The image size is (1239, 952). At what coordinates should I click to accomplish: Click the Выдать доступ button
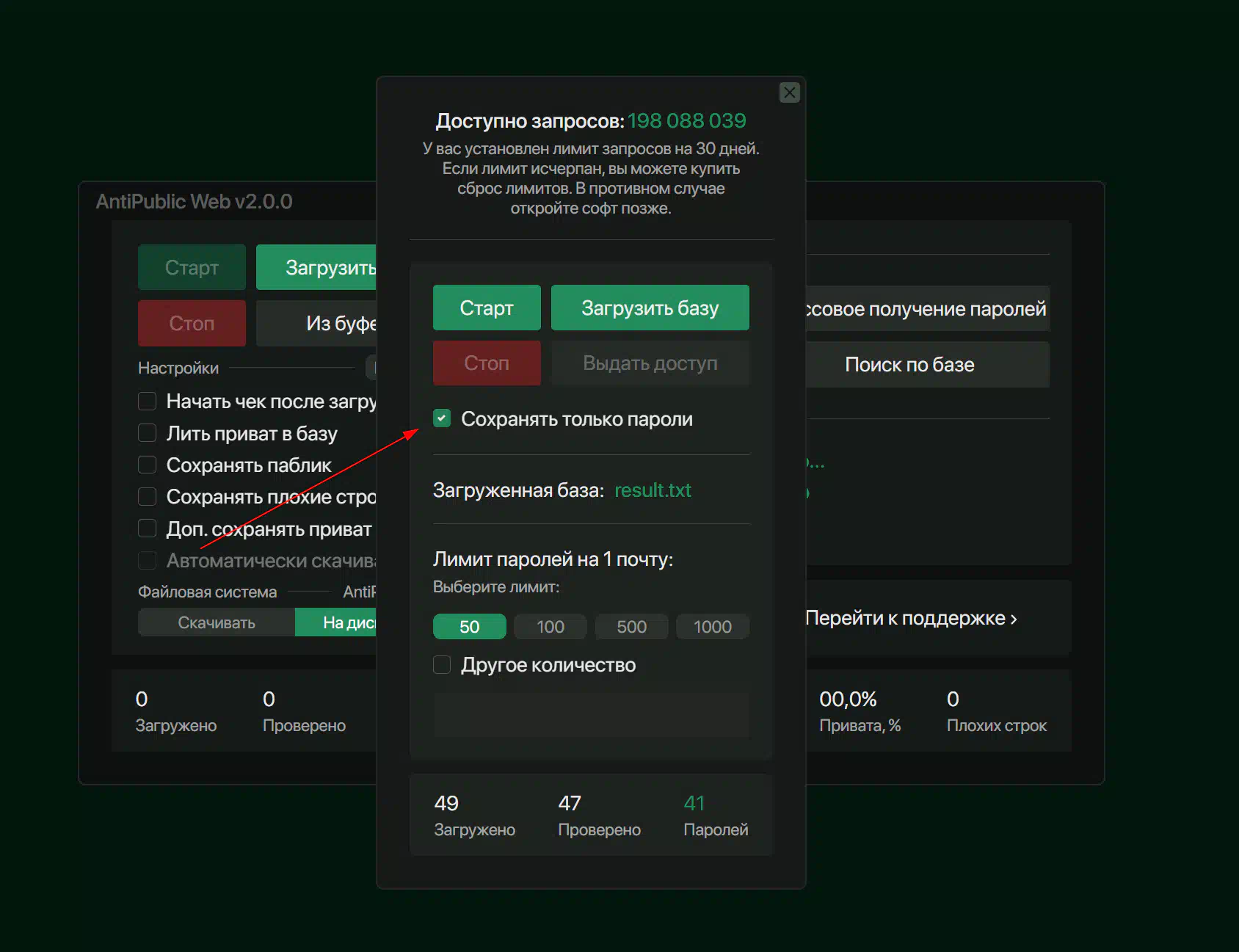pyautogui.click(x=650, y=363)
